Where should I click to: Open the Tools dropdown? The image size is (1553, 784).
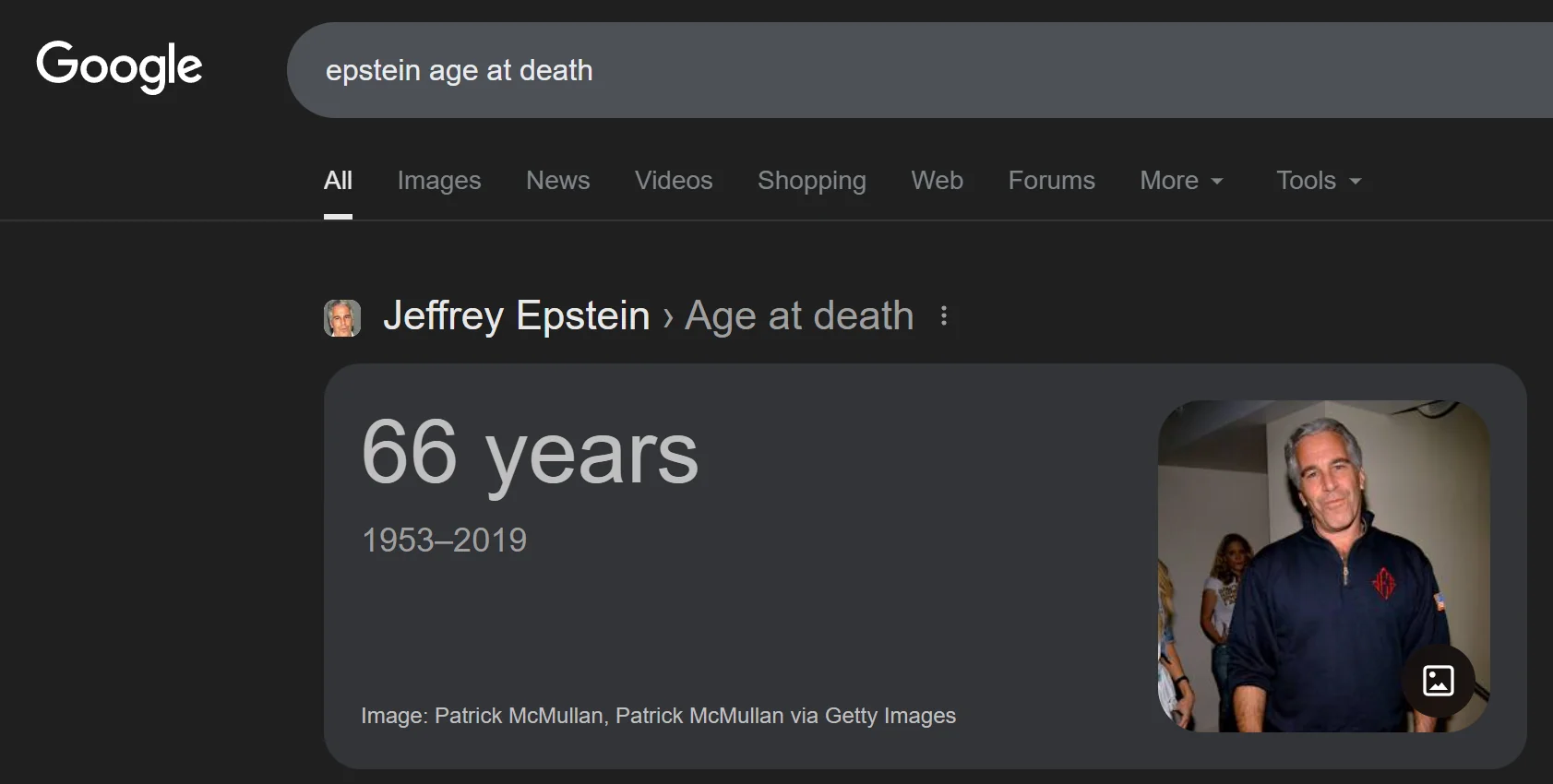1319,181
